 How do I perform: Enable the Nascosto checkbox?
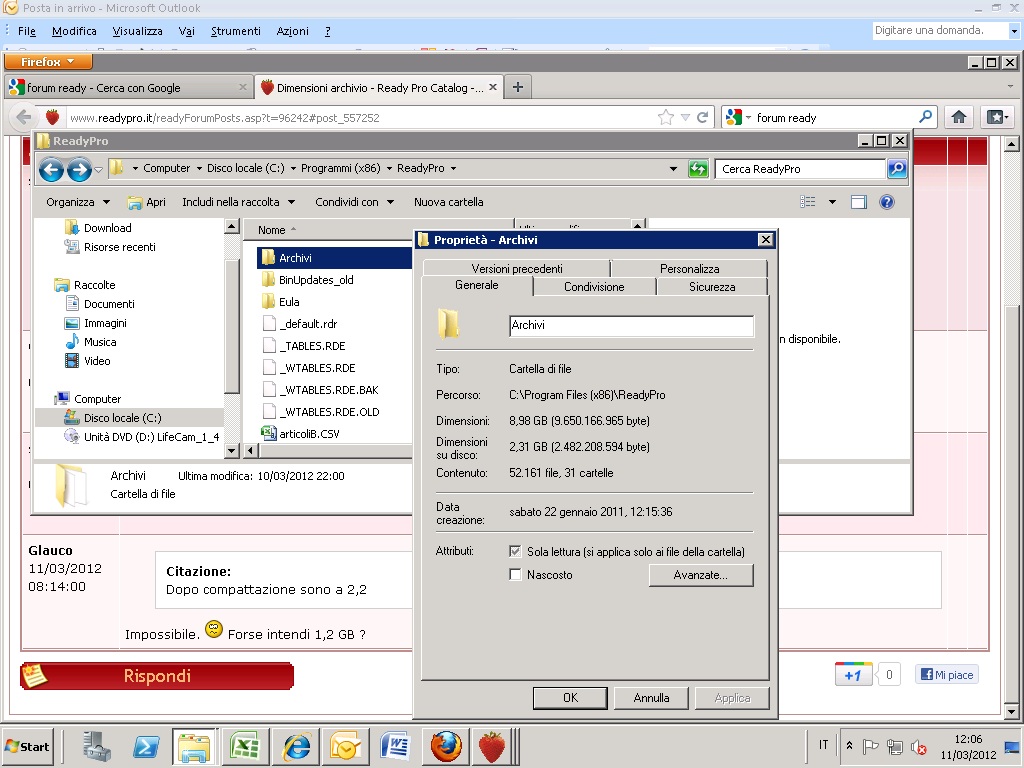pyautogui.click(x=515, y=575)
